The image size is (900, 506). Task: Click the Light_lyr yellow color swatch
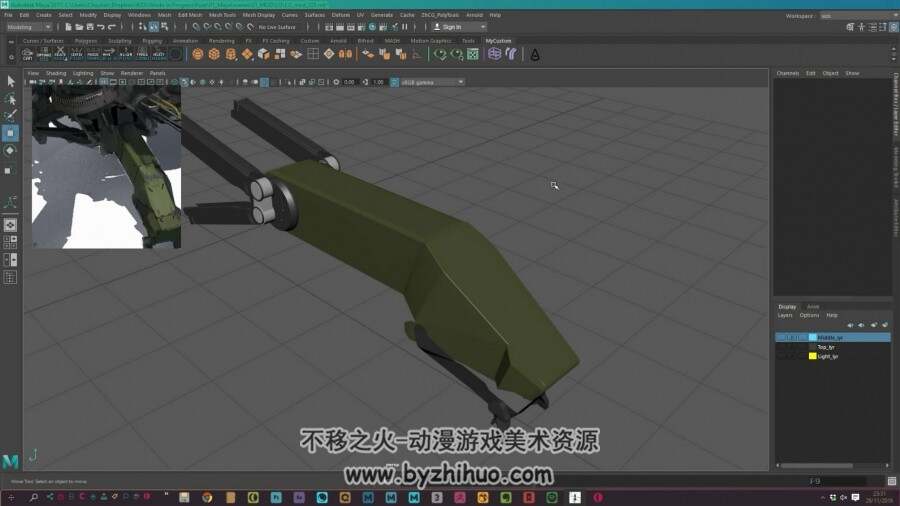[813, 356]
